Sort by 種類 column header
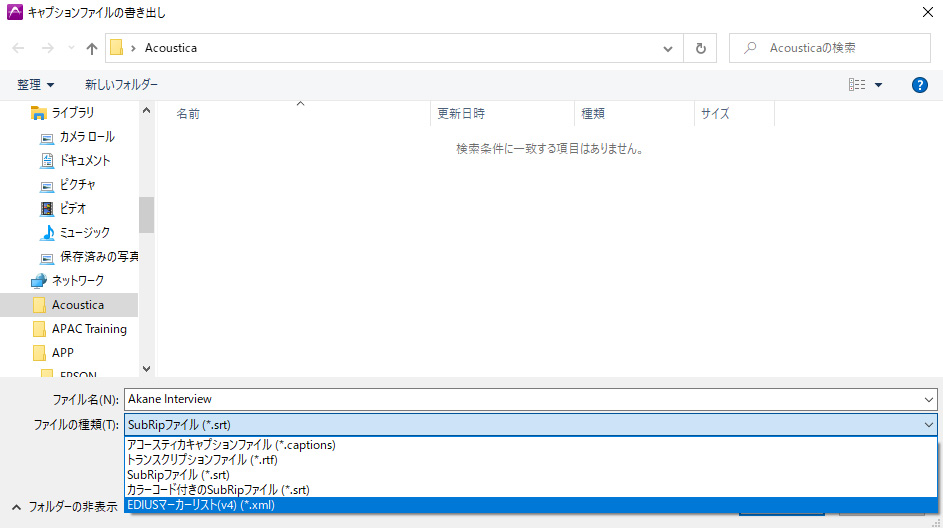The height and width of the screenshot is (528, 943). 593,114
